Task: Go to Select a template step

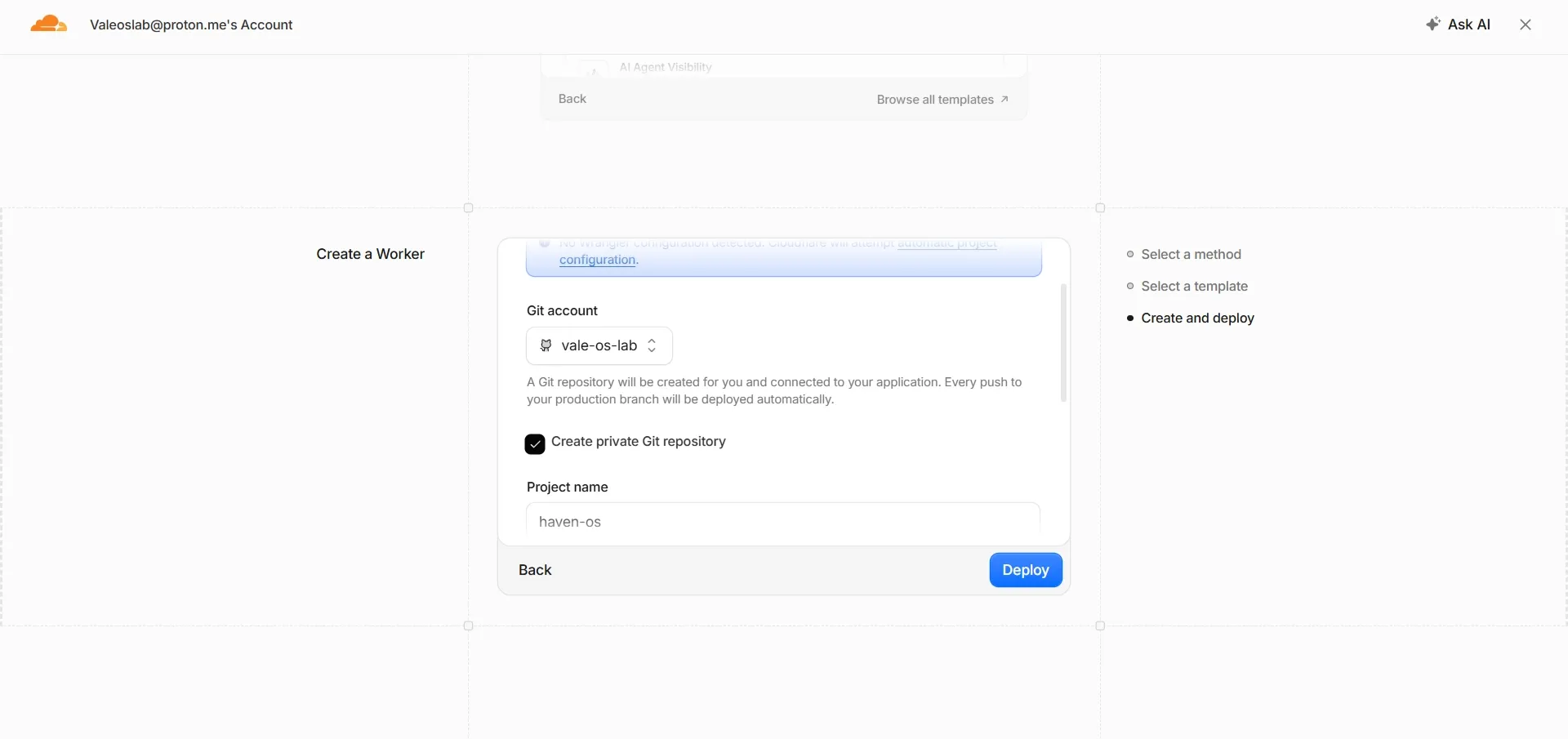Action: pos(1194,286)
